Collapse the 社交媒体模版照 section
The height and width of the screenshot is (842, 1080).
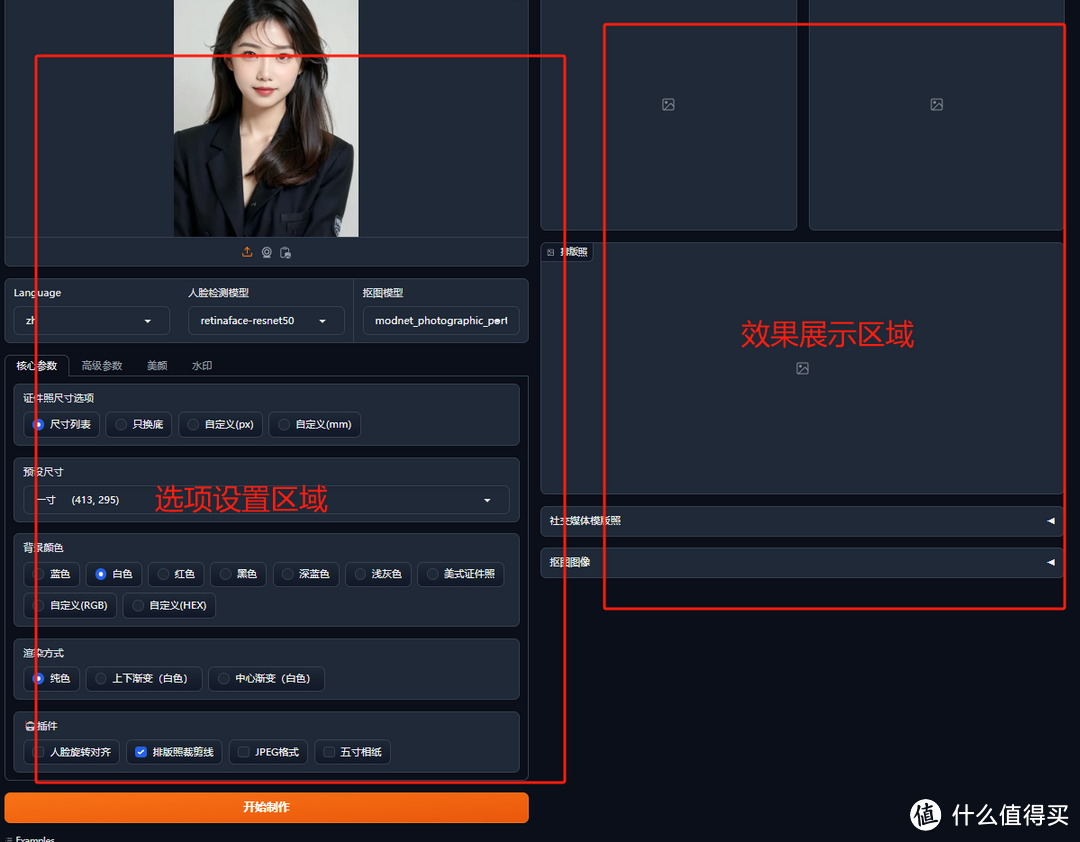pos(1049,521)
